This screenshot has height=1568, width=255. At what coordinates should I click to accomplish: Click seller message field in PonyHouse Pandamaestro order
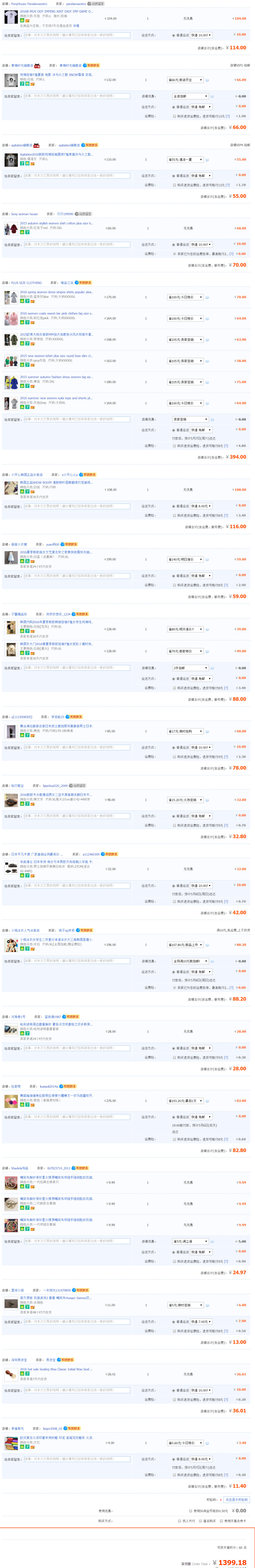tap(77, 35)
